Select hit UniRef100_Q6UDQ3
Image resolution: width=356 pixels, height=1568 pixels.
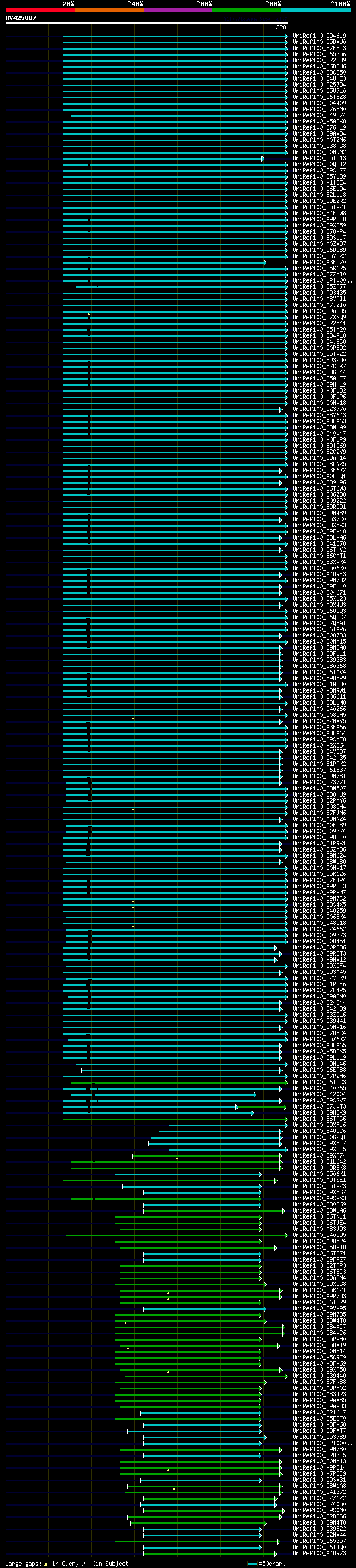[319, 611]
